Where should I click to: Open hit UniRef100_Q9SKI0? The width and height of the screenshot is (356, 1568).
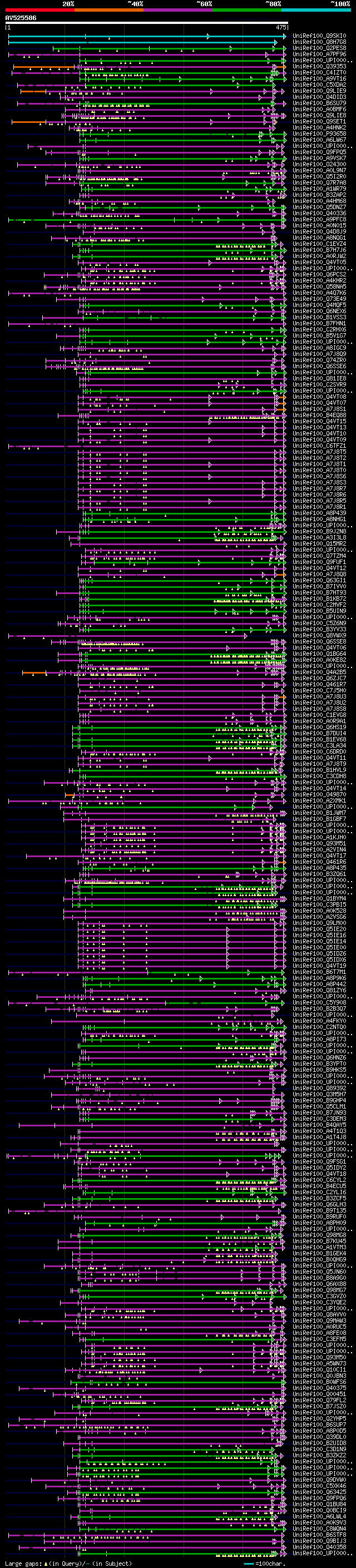click(319, 36)
